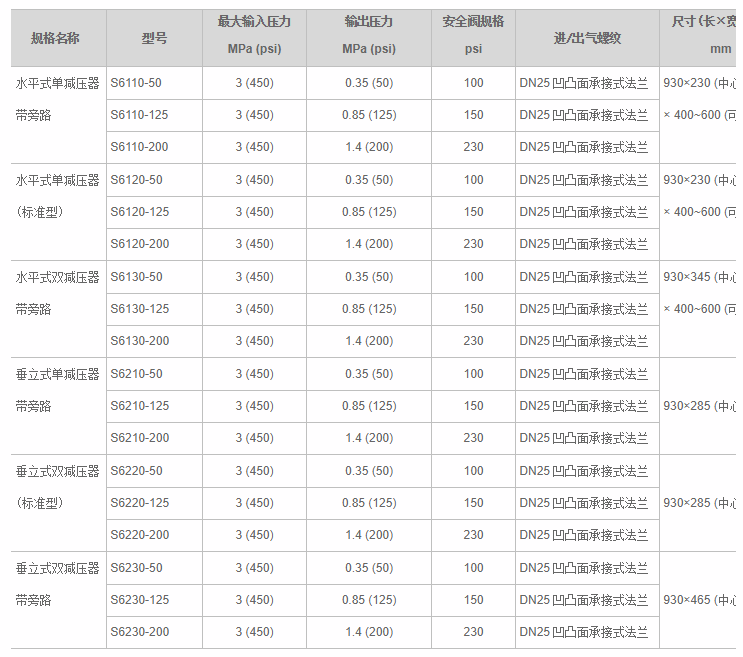The height and width of the screenshot is (657, 743).
Task: Click the 930×465 dimension cell
Action: pyautogui.click(x=699, y=600)
